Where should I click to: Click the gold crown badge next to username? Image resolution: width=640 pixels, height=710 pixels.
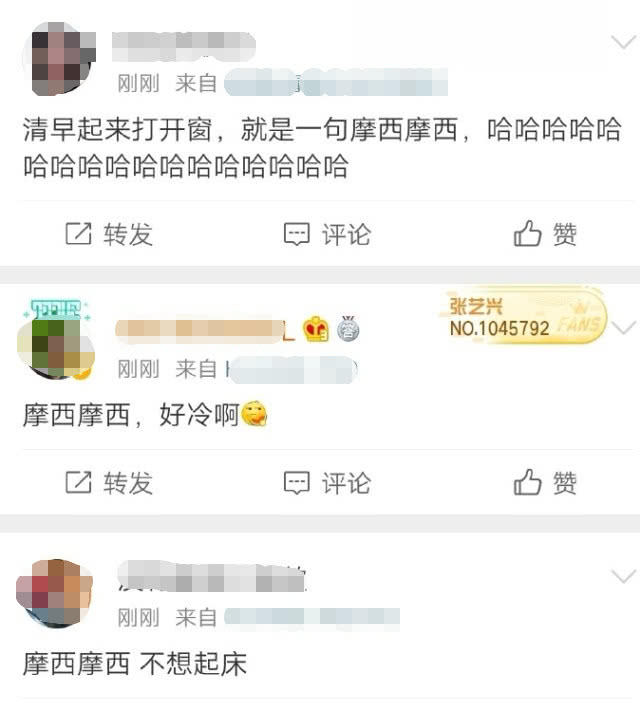tap(316, 329)
